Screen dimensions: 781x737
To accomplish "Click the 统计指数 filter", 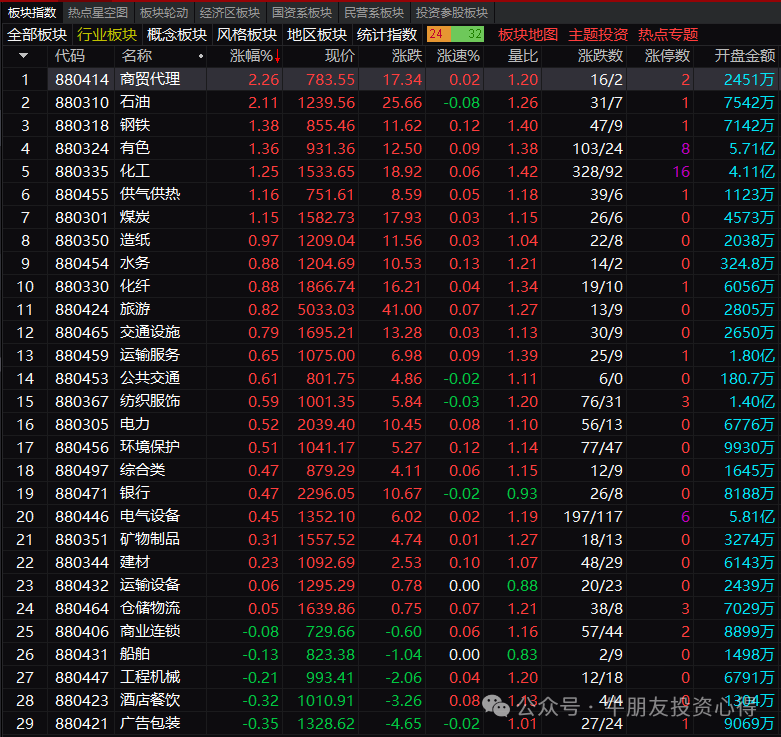I will pos(387,34).
